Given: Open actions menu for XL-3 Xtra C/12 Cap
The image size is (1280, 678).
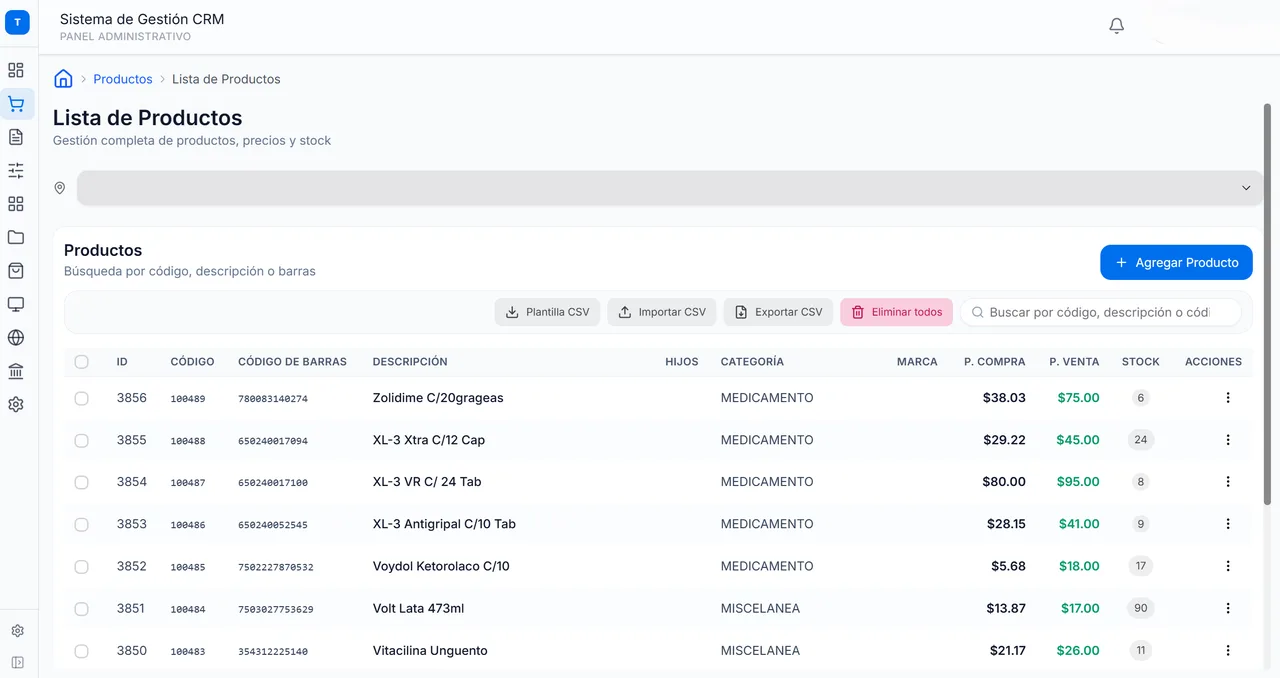Looking at the screenshot, I should pos(1228,440).
